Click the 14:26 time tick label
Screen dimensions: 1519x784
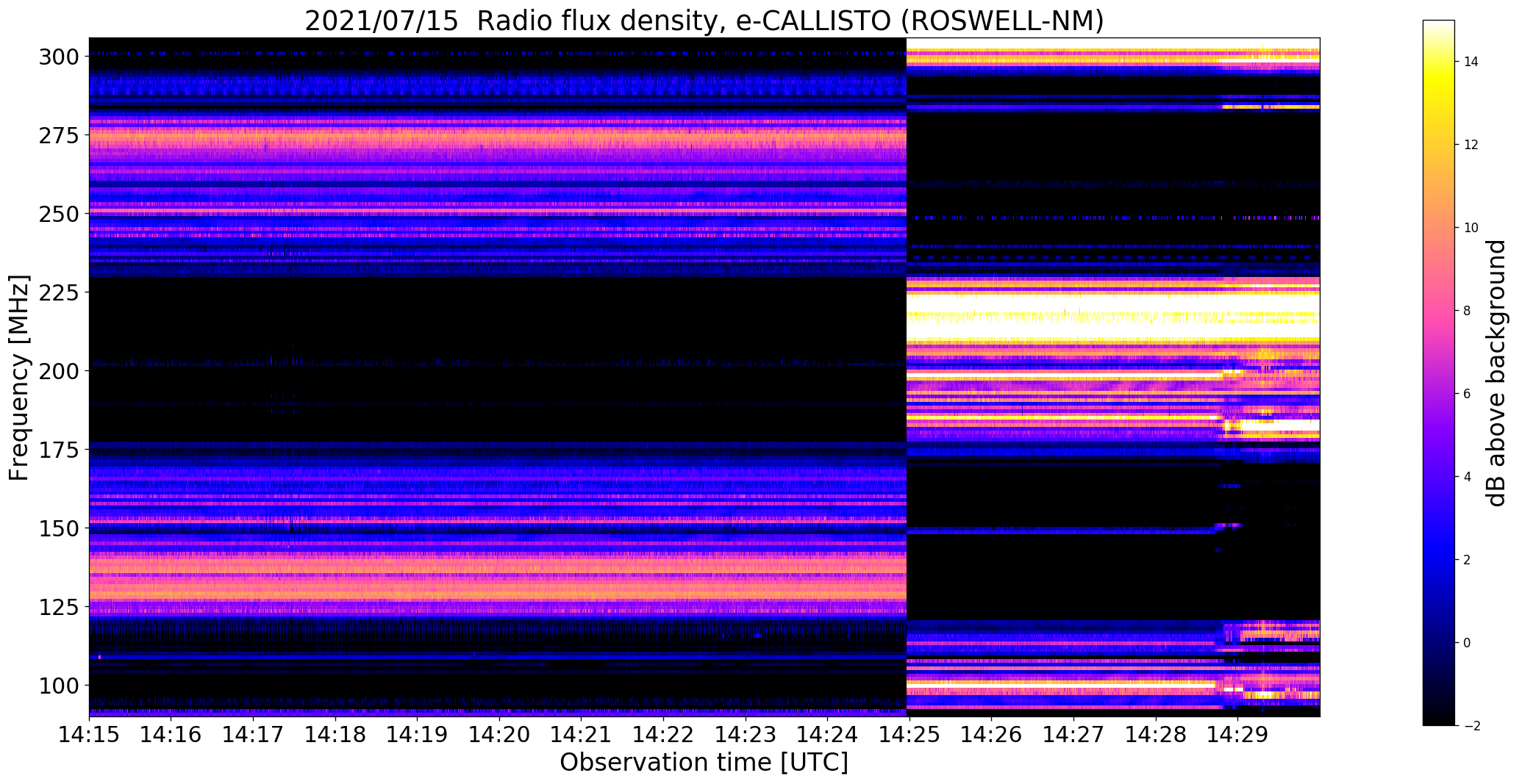[991, 734]
